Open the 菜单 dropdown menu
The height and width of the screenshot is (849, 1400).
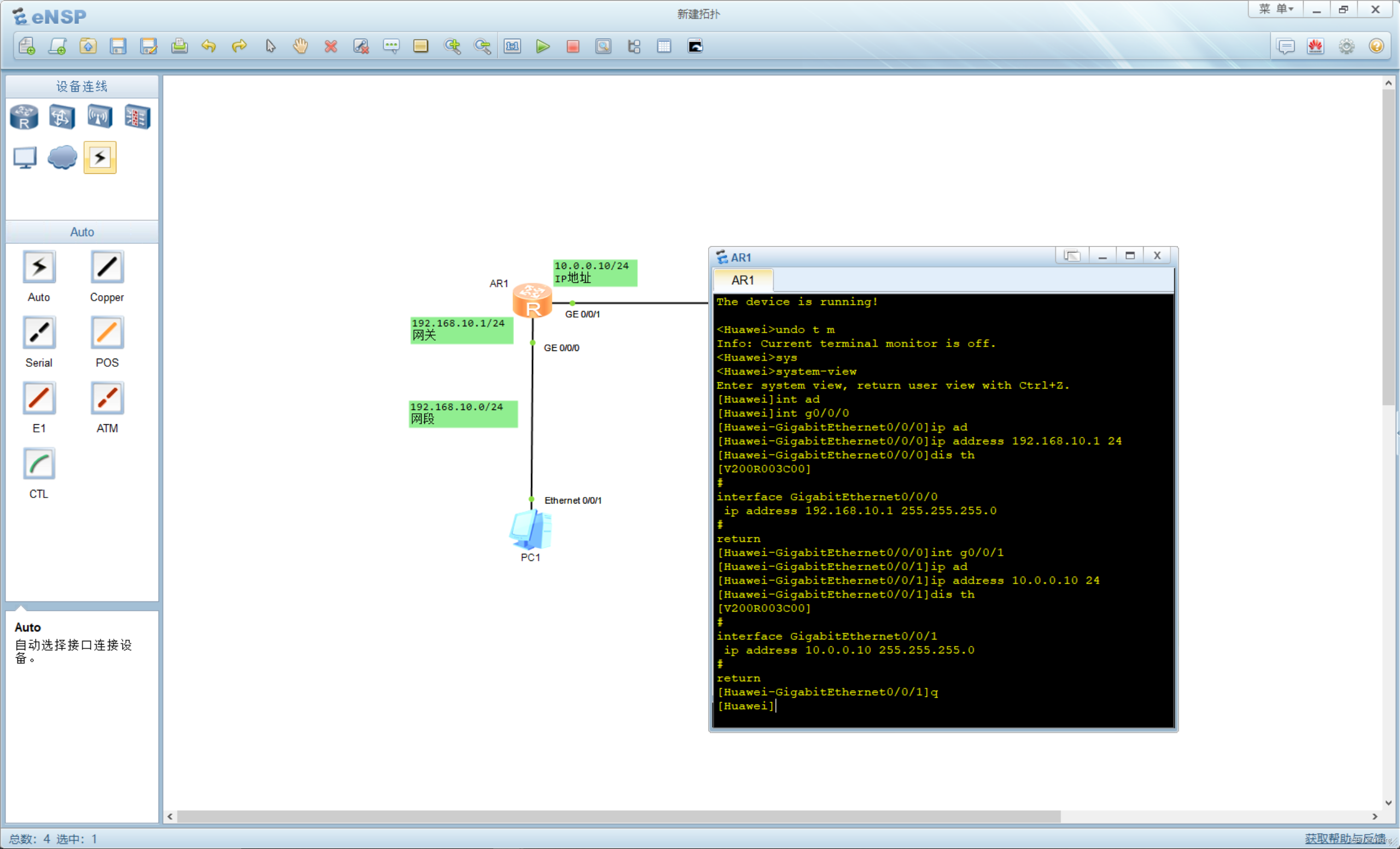[x=1275, y=9]
